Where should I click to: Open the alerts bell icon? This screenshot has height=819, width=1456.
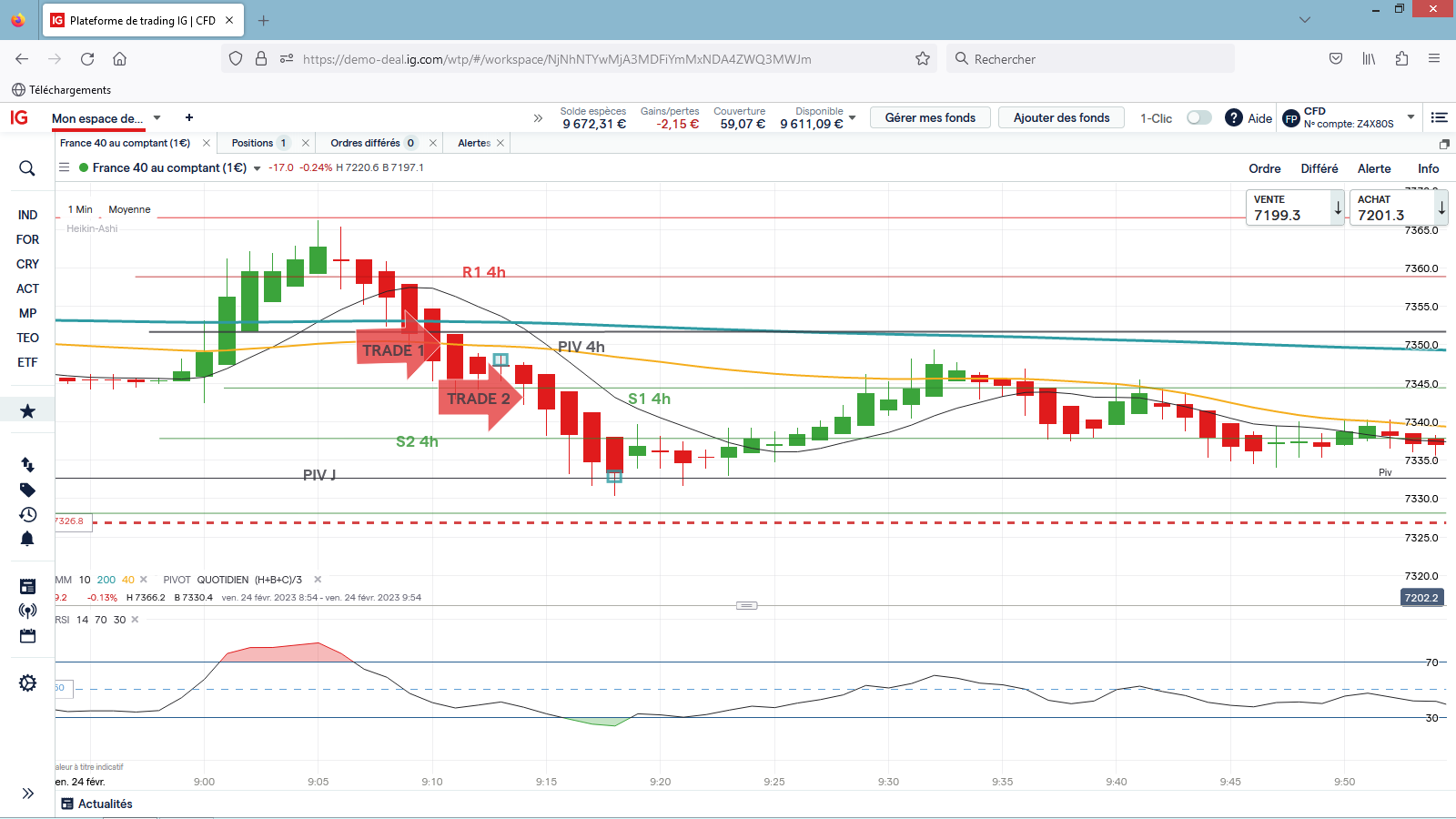tap(27, 539)
